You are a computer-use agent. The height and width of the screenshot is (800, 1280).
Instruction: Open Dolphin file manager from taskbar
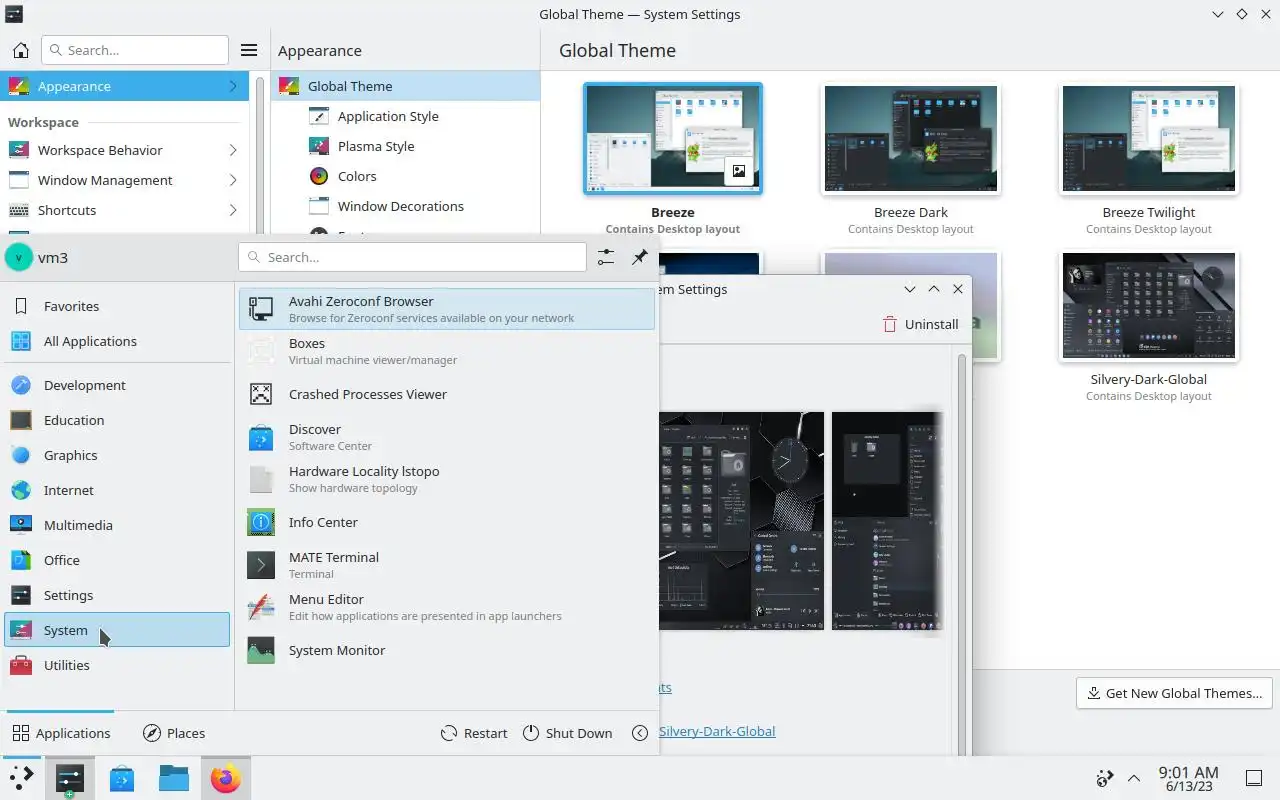174,778
